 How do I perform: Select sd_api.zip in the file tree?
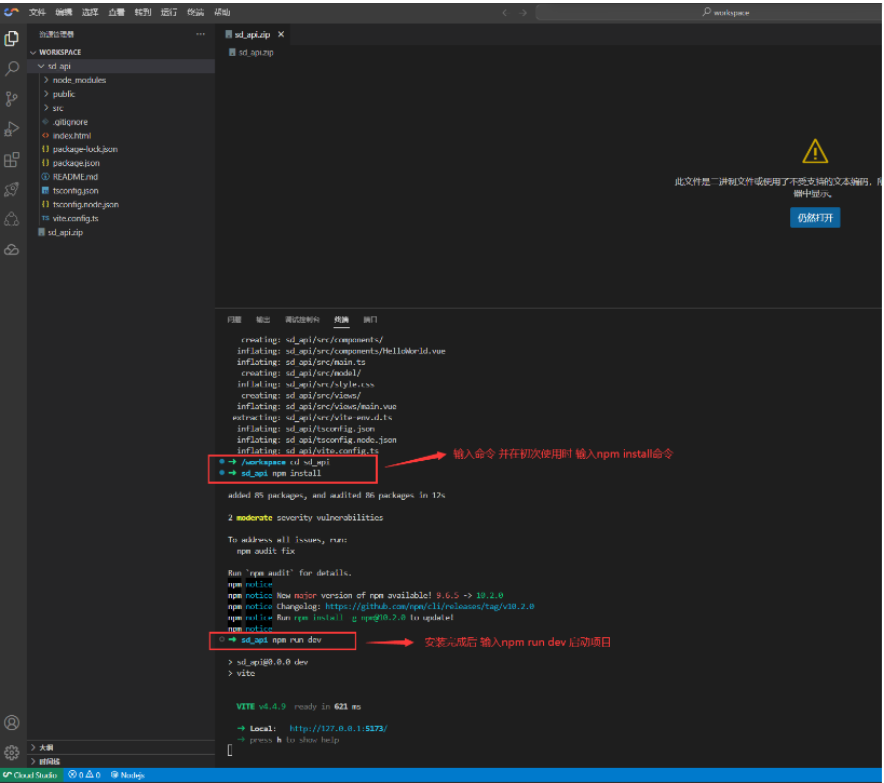pyautogui.click(x=65, y=232)
